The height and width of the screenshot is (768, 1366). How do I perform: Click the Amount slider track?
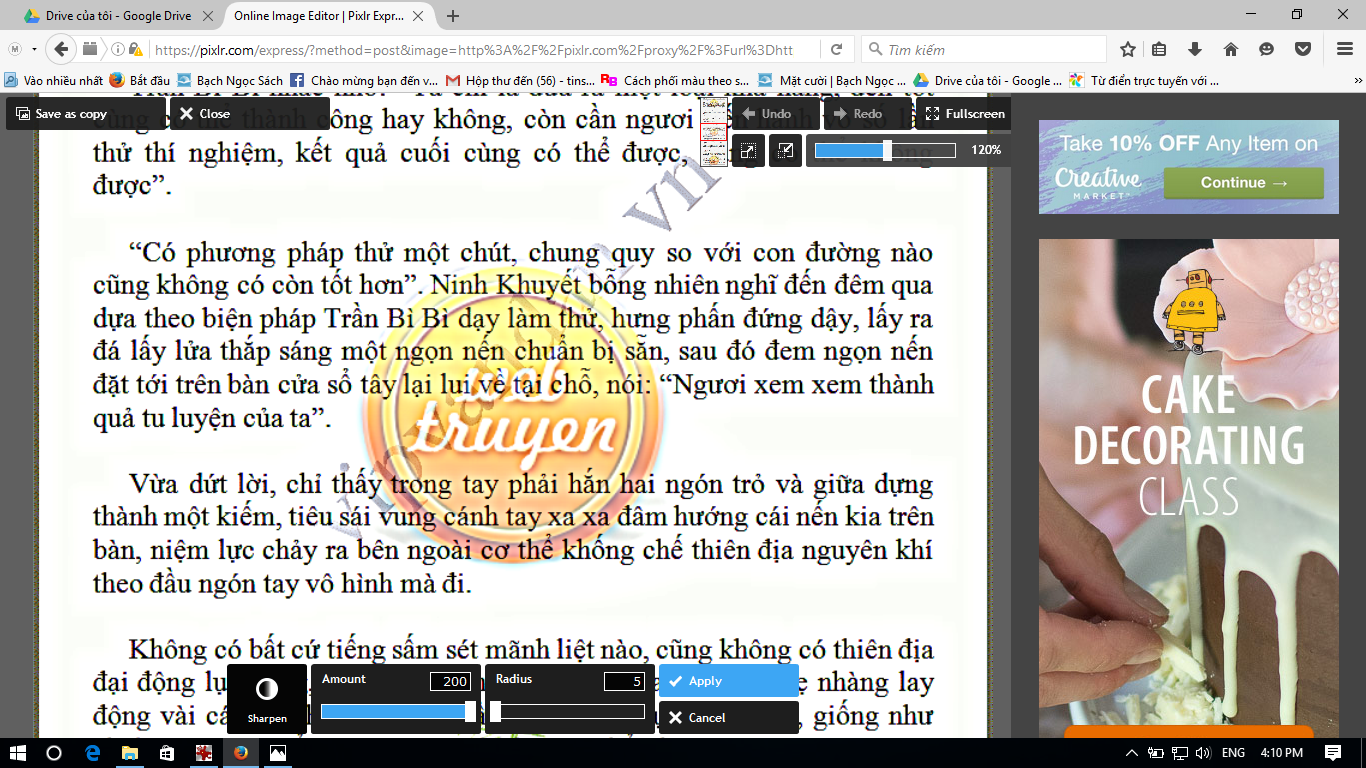click(x=396, y=712)
